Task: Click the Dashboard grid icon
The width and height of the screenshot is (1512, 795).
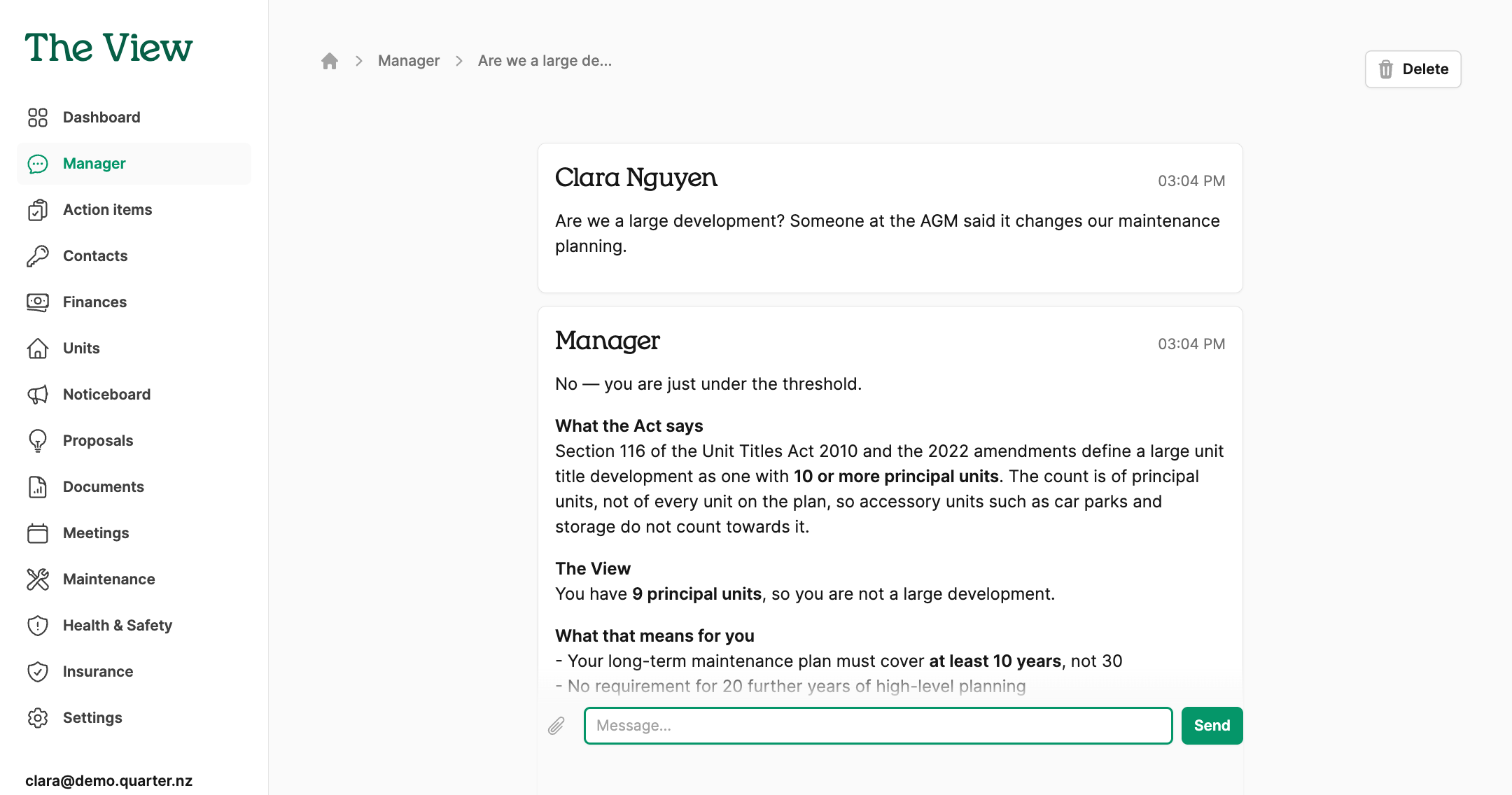Action: point(38,118)
